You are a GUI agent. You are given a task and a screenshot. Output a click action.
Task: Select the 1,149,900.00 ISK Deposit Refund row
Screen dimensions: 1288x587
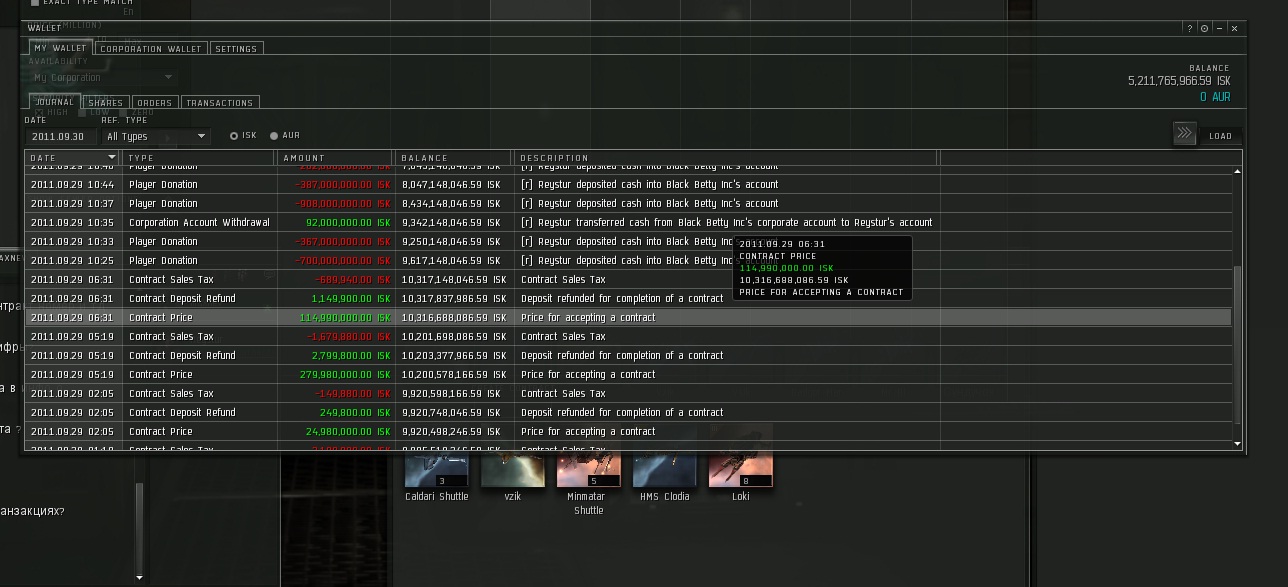coord(628,298)
